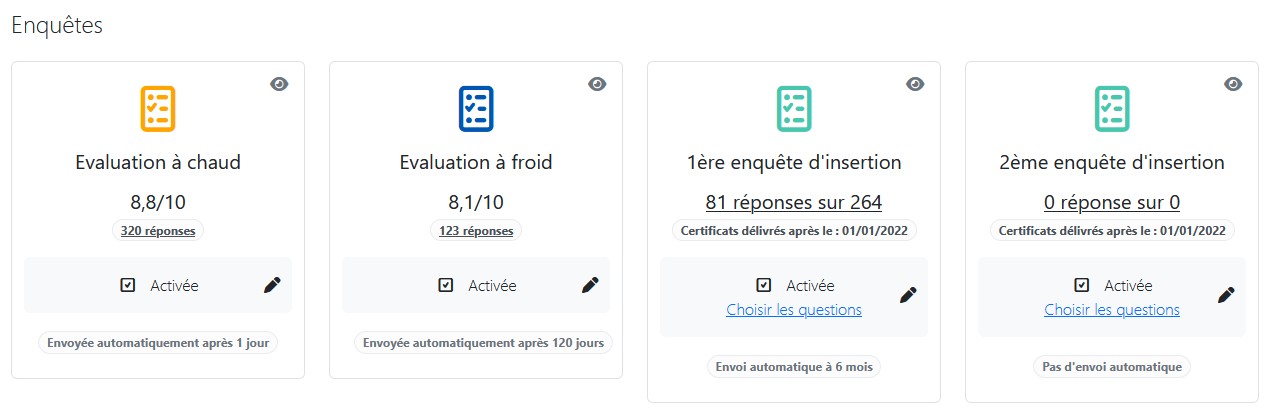Click the eye icon on Evaluation à chaud card
This screenshot has width=1272, height=420.
tap(279, 84)
